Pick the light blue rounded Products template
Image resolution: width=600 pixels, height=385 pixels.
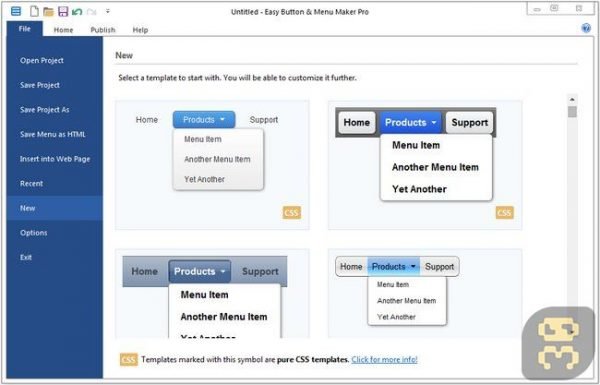click(212, 165)
